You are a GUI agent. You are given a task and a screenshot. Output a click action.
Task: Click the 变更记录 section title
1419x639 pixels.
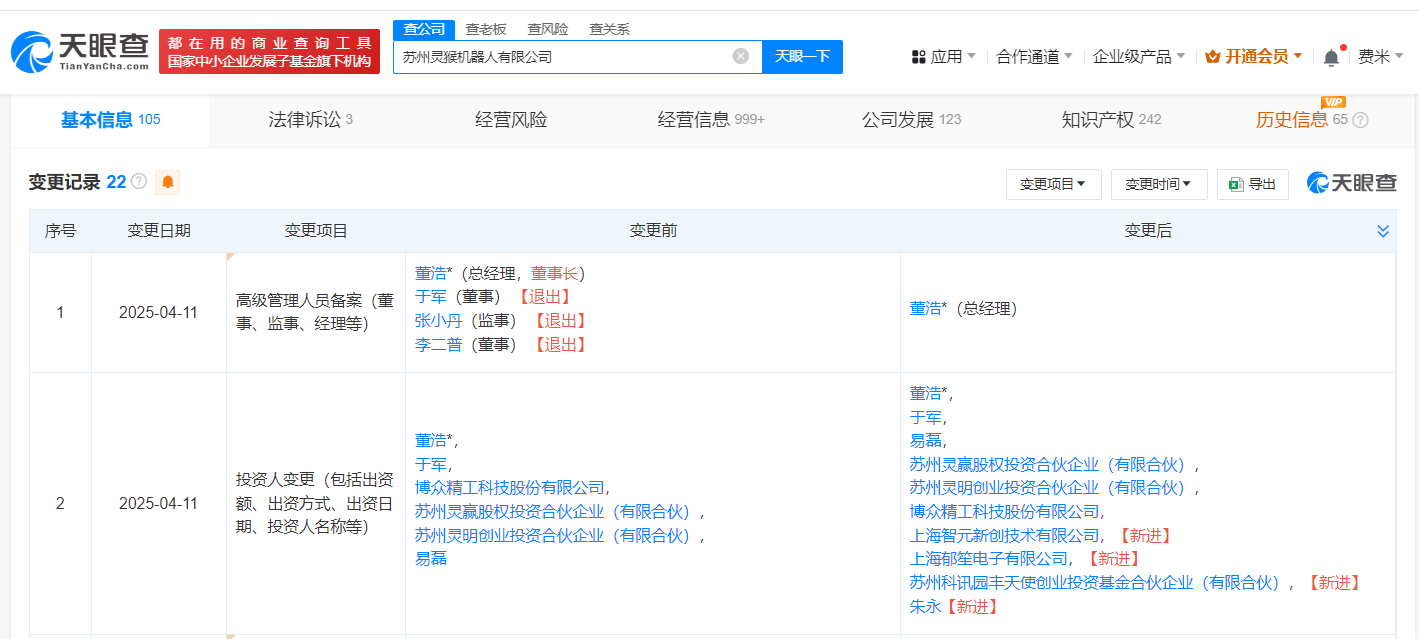[64, 182]
